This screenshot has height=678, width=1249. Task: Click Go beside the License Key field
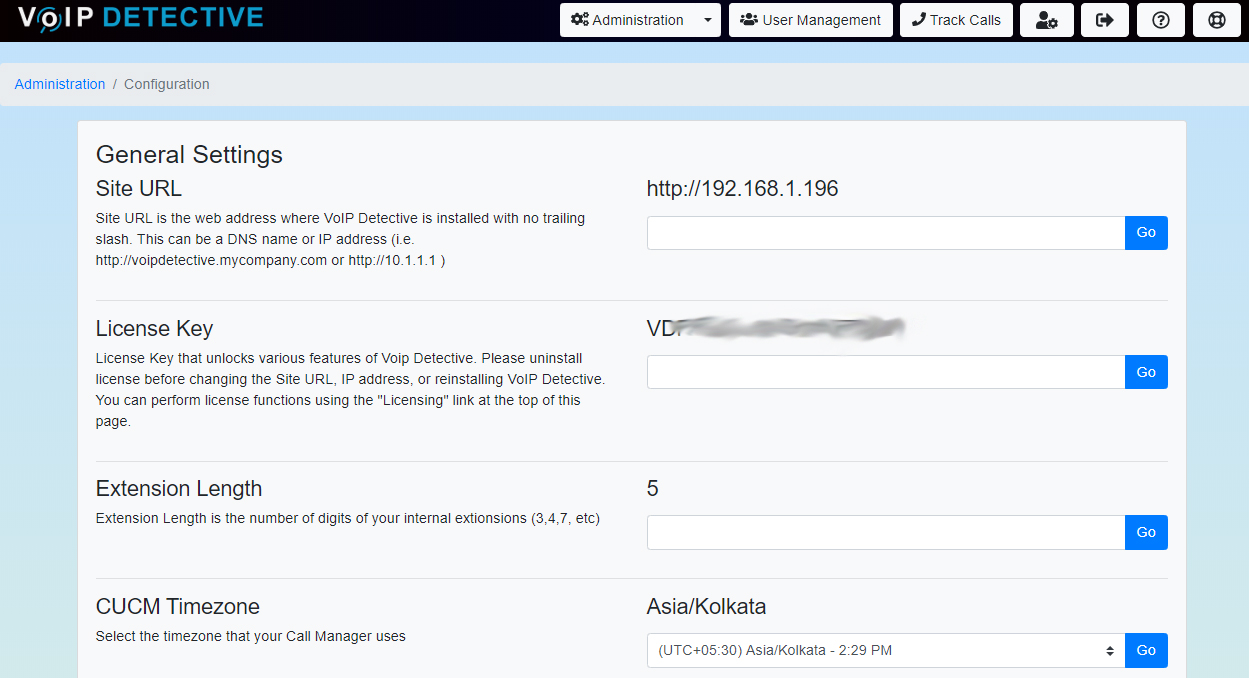[x=1146, y=372]
